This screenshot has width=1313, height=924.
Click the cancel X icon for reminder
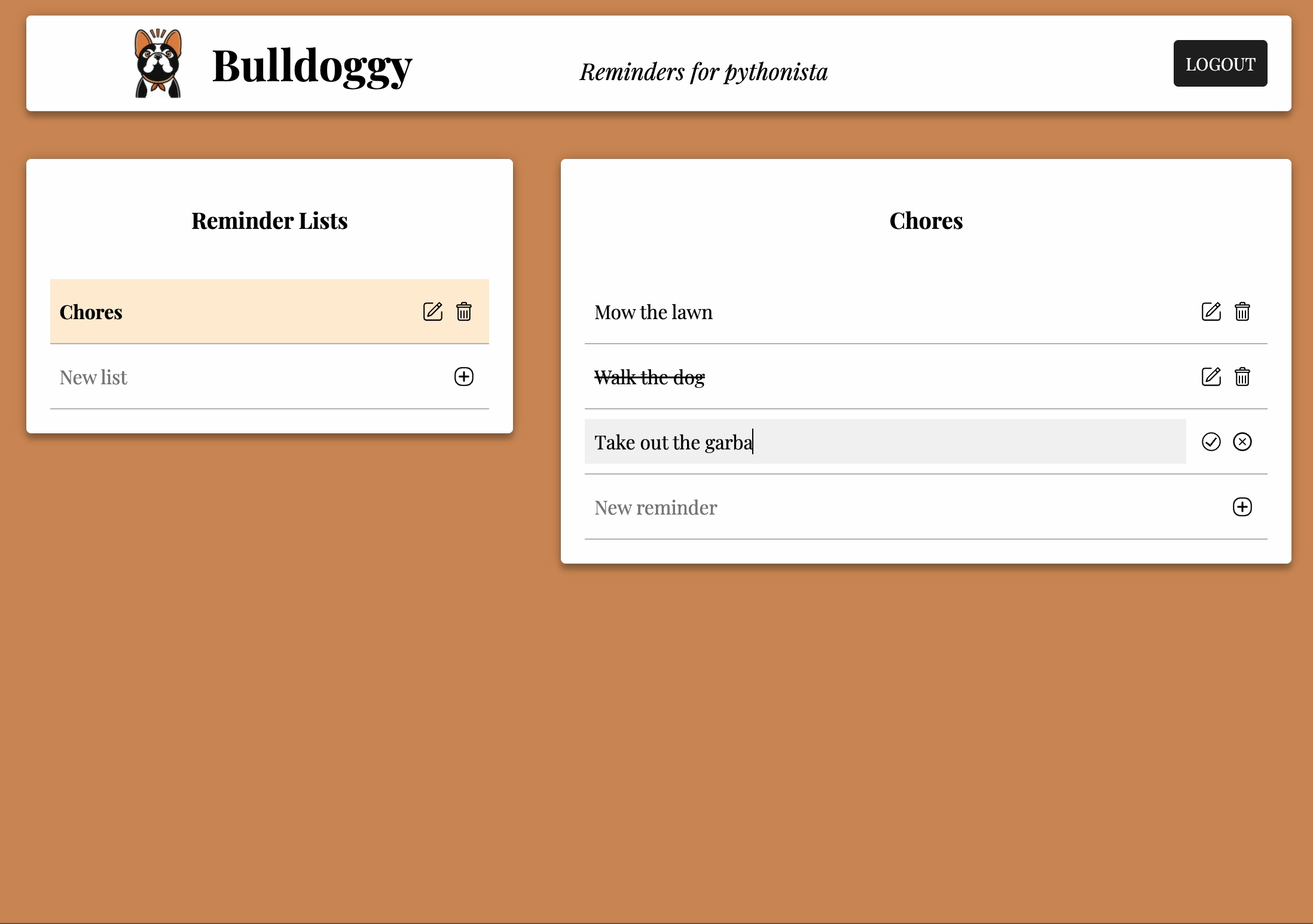click(1243, 441)
